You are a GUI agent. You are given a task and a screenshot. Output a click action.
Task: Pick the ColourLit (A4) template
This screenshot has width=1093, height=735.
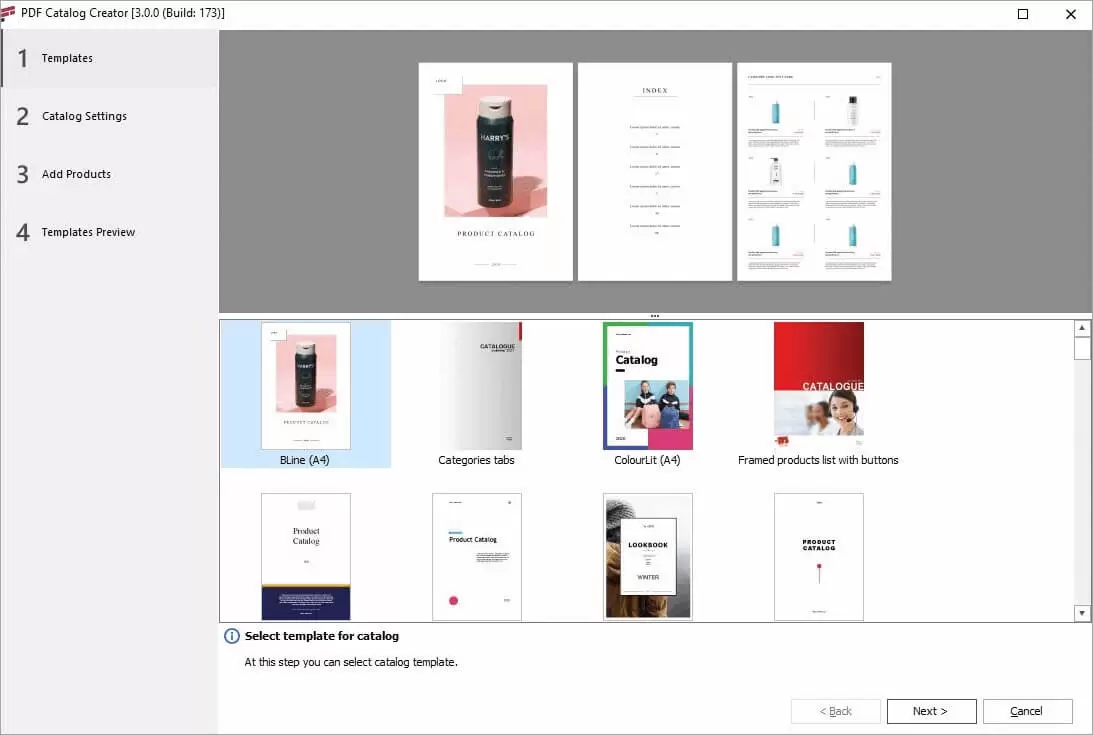tap(647, 386)
